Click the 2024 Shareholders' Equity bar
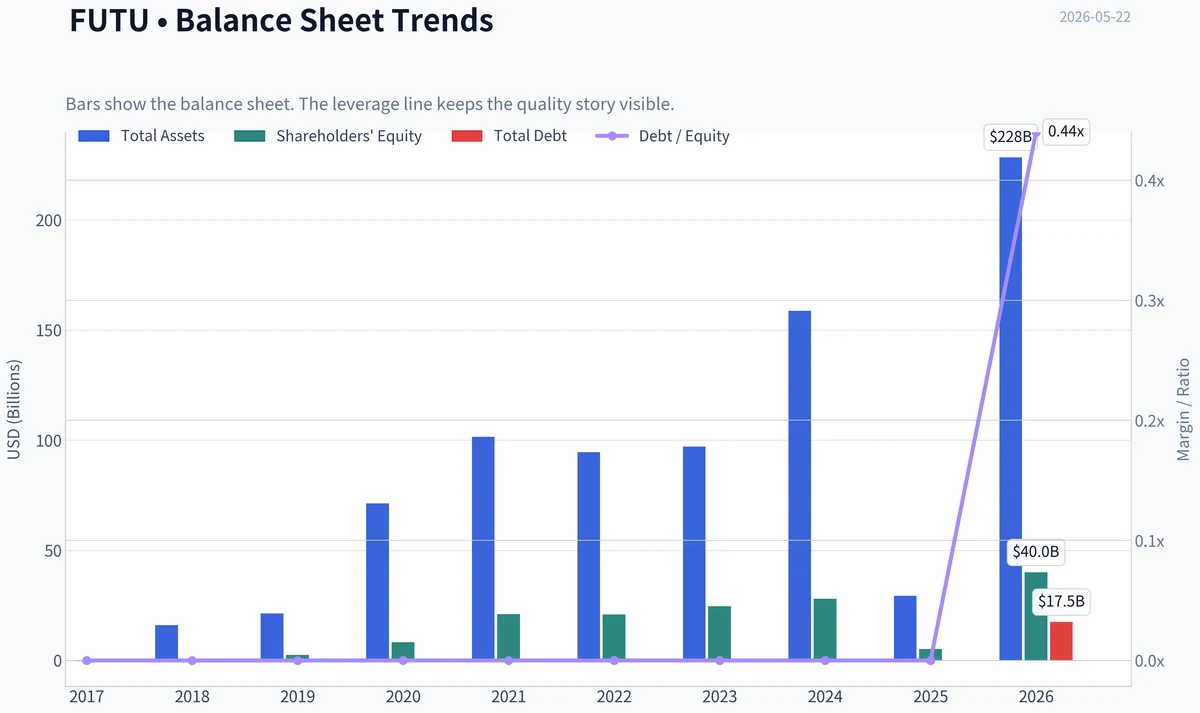Image resolution: width=1200 pixels, height=713 pixels. pyautogui.click(x=825, y=629)
